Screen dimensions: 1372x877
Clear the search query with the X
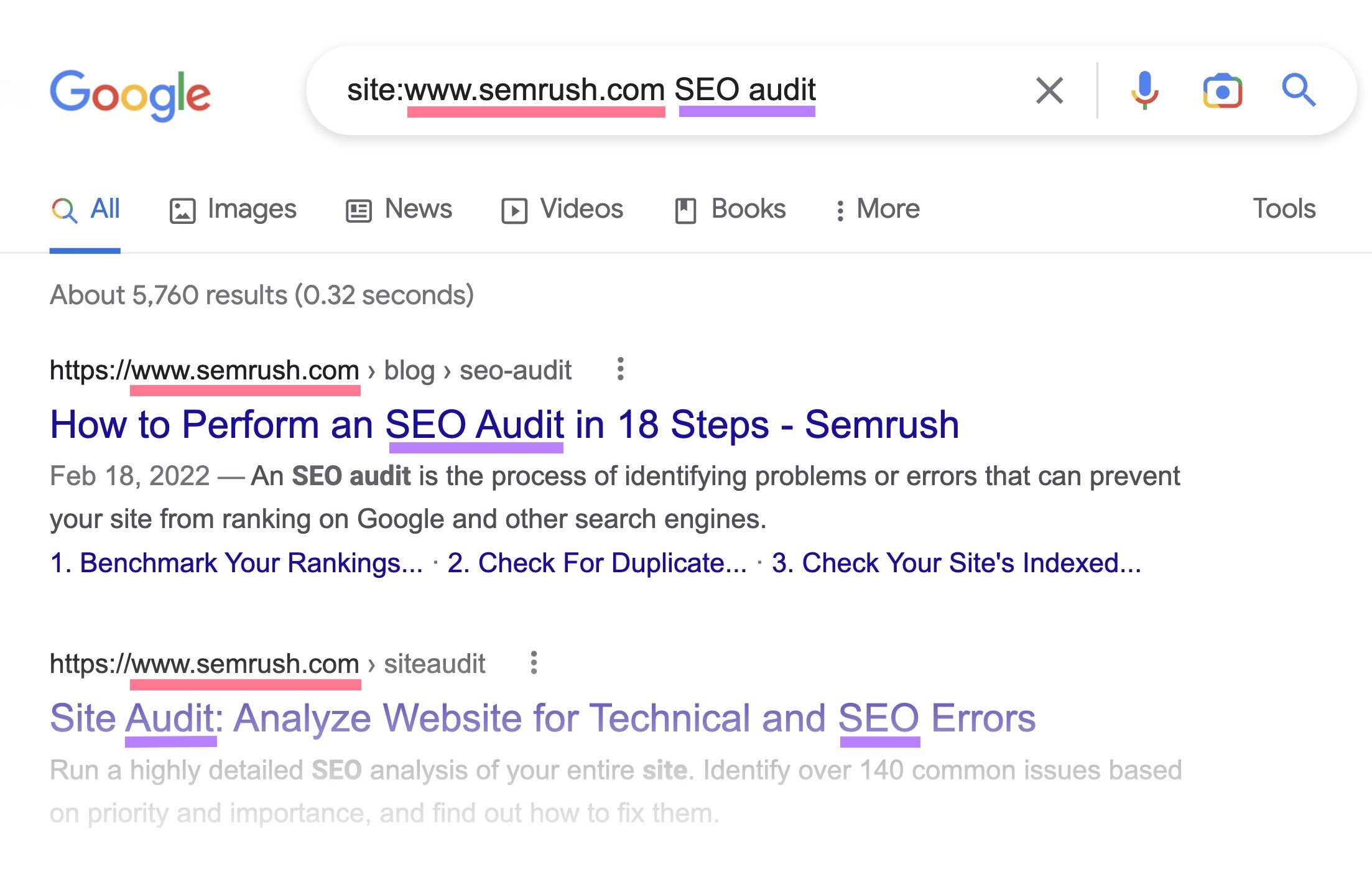pos(1049,90)
